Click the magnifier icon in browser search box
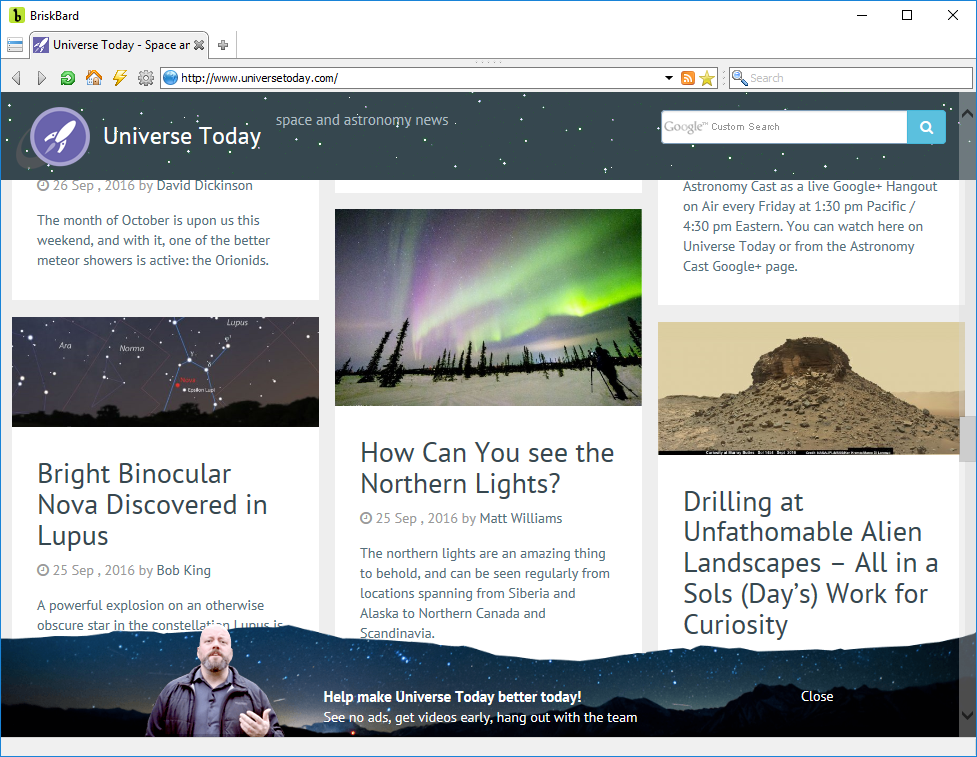 (x=740, y=78)
